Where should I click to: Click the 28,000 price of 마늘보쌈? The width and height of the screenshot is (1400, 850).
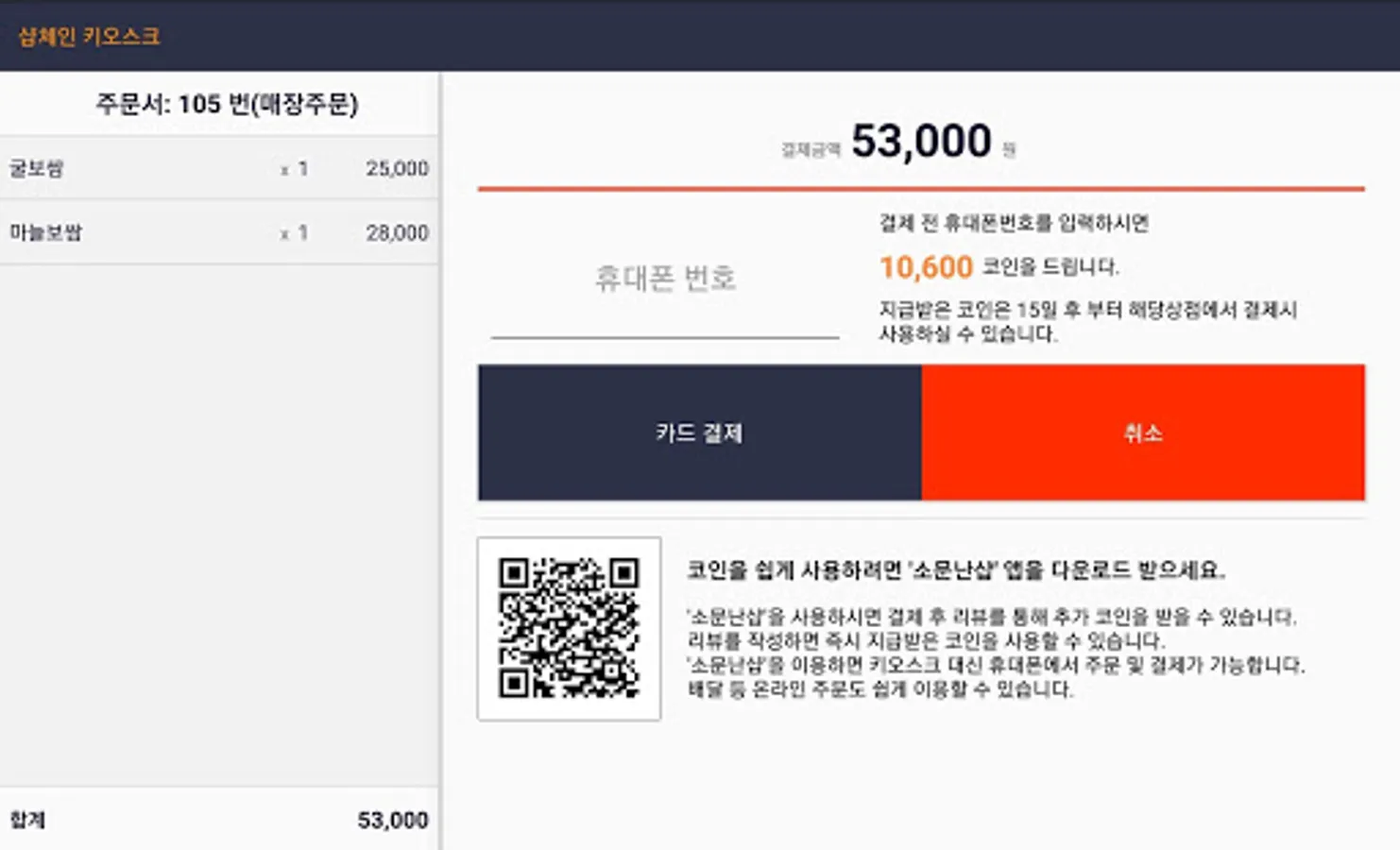397,232
